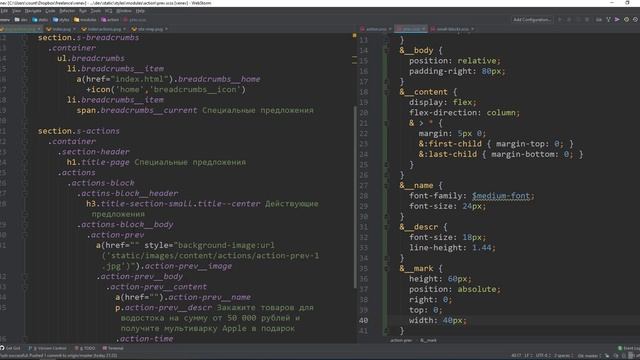Image resolution: width=640 pixels, height=360 pixels.
Task: Select the 'static' breadcrumb folder
Action: coord(40,20)
